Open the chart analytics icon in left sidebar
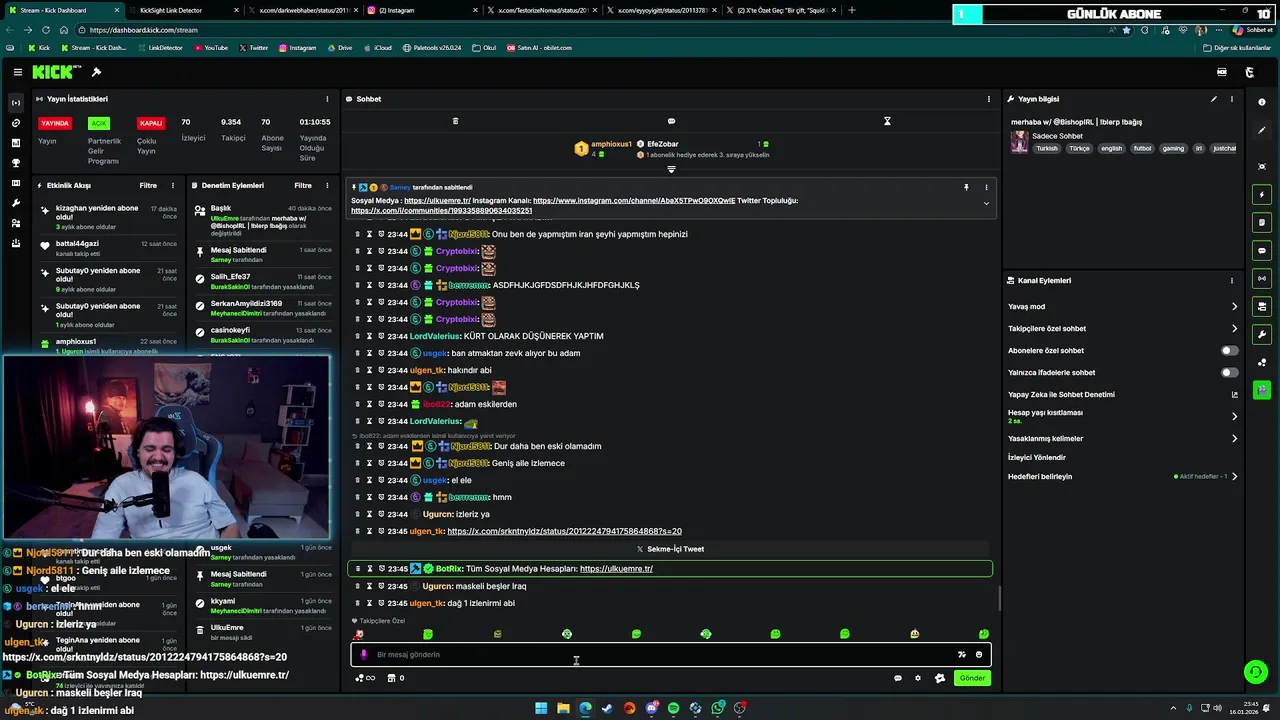The width and height of the screenshot is (1280, 720). coord(15,143)
